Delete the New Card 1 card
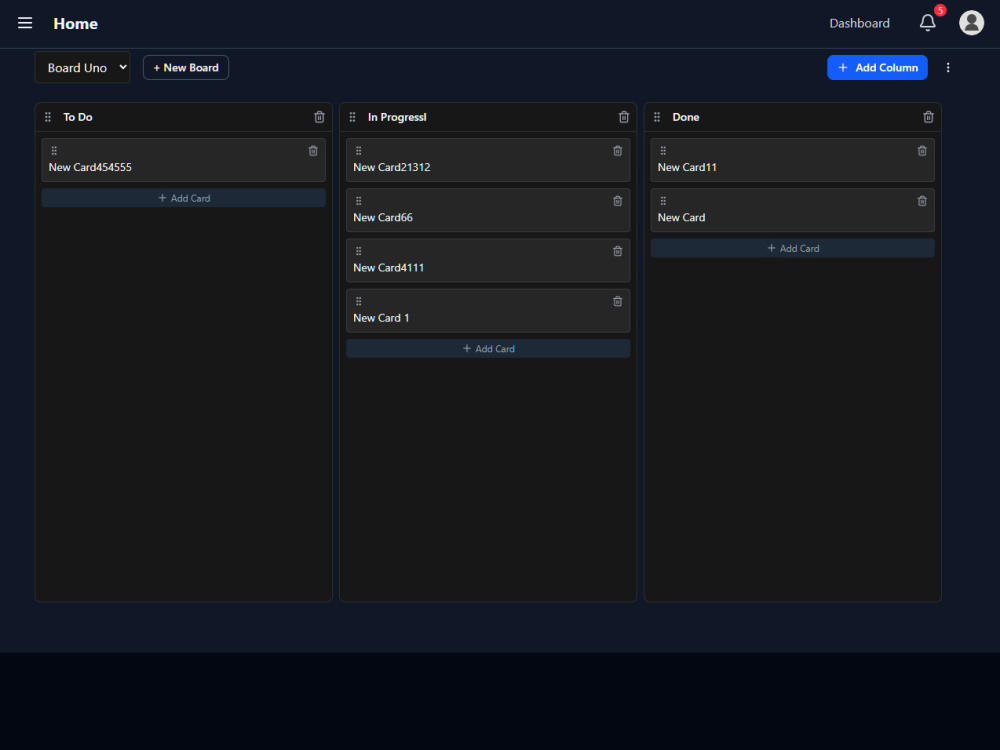 click(x=617, y=301)
